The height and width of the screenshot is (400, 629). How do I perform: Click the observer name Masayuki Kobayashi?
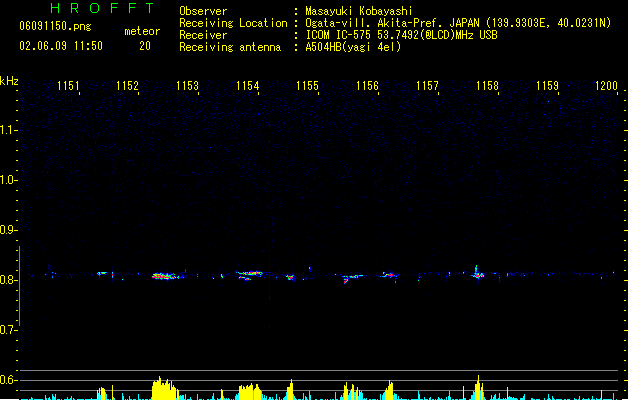tap(359, 11)
